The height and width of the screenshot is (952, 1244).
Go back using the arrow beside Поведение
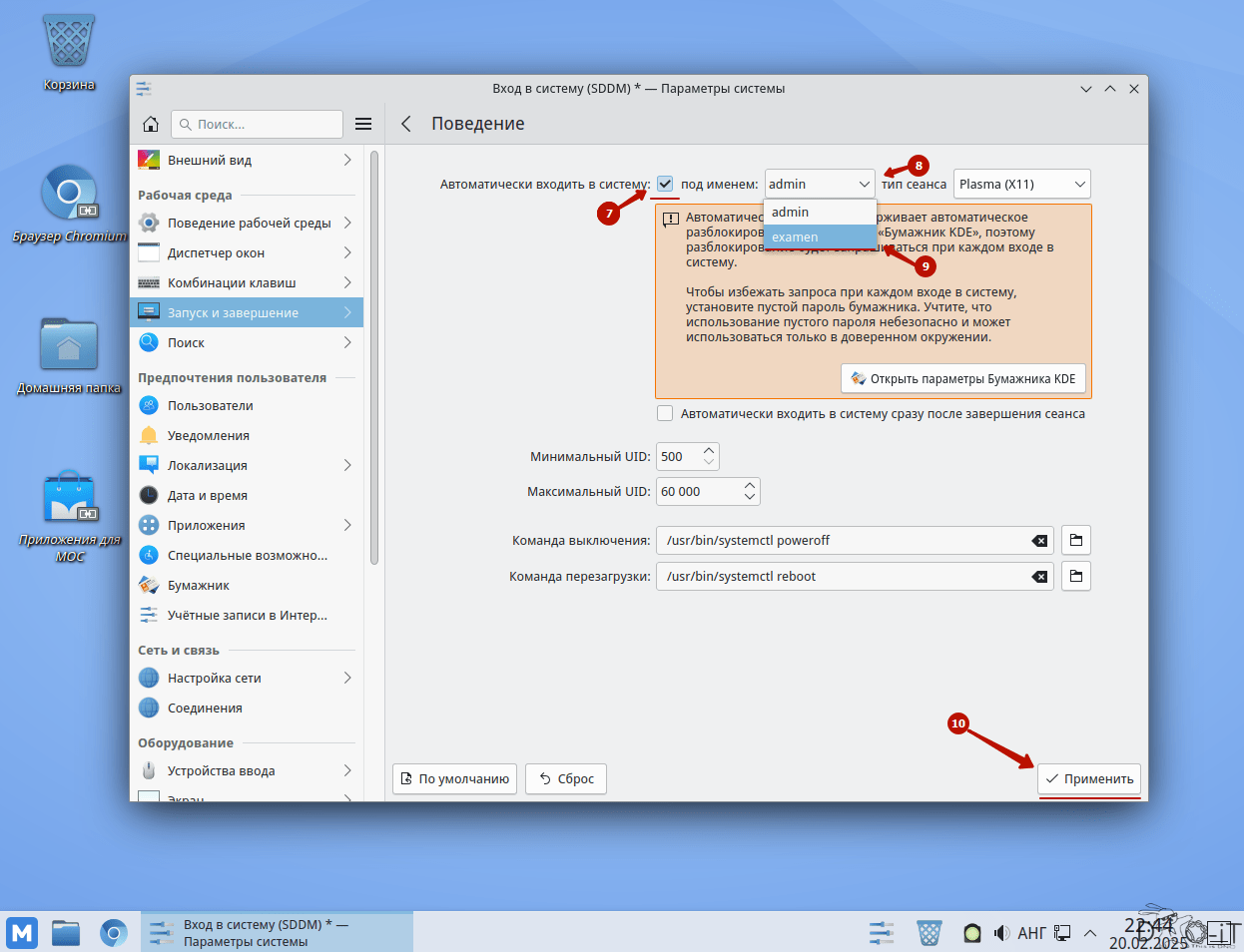(x=406, y=124)
